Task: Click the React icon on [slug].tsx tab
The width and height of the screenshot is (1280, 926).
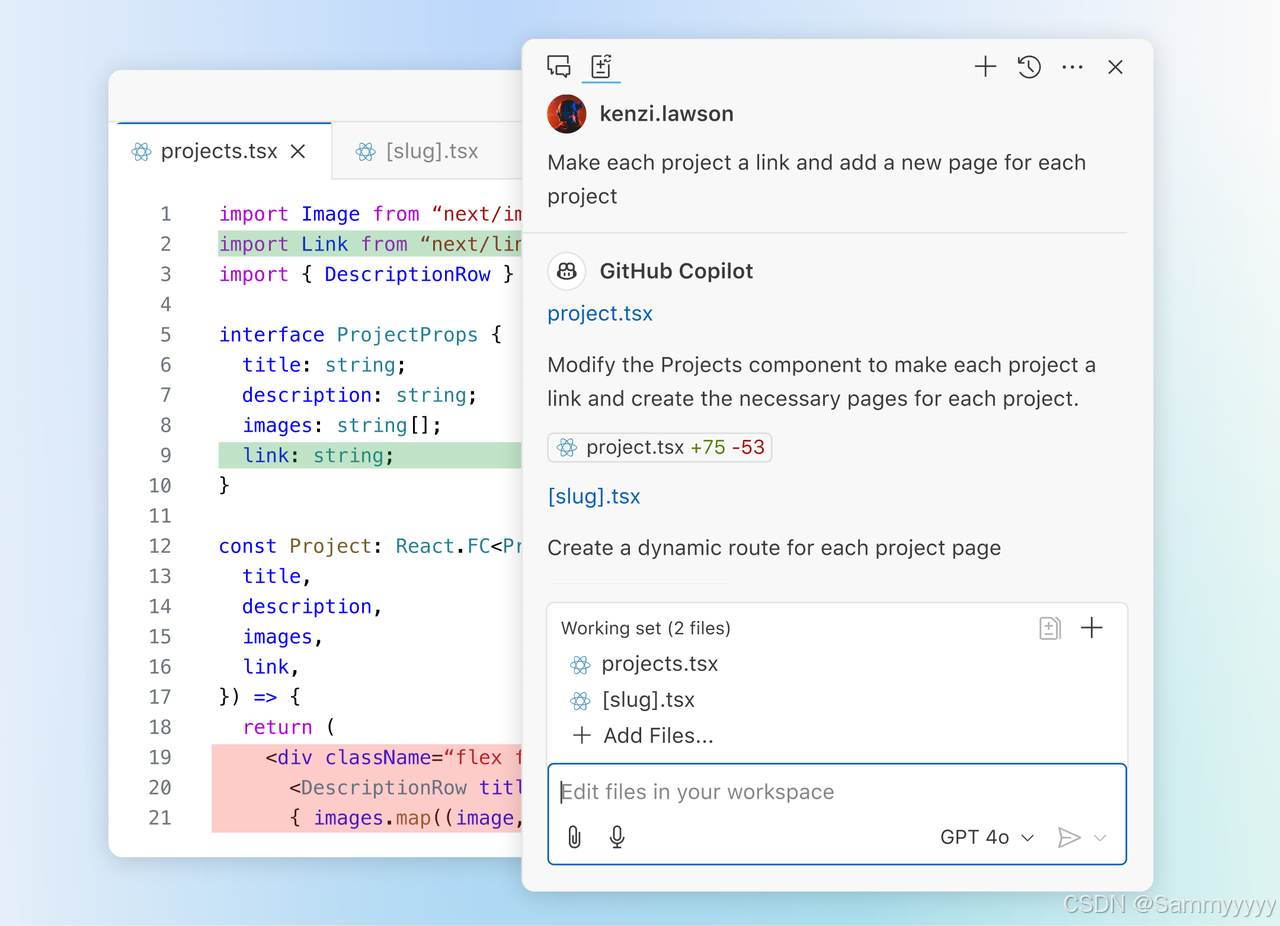Action: tap(366, 152)
